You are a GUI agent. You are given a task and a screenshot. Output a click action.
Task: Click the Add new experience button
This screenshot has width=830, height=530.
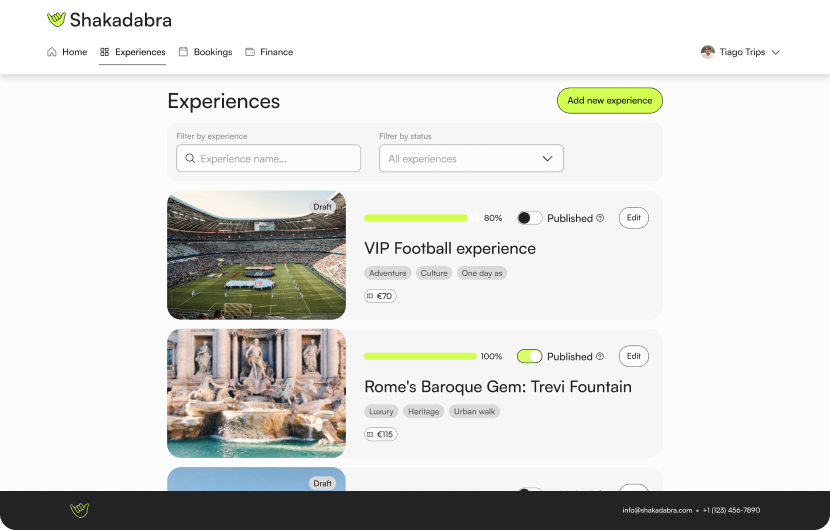point(609,101)
